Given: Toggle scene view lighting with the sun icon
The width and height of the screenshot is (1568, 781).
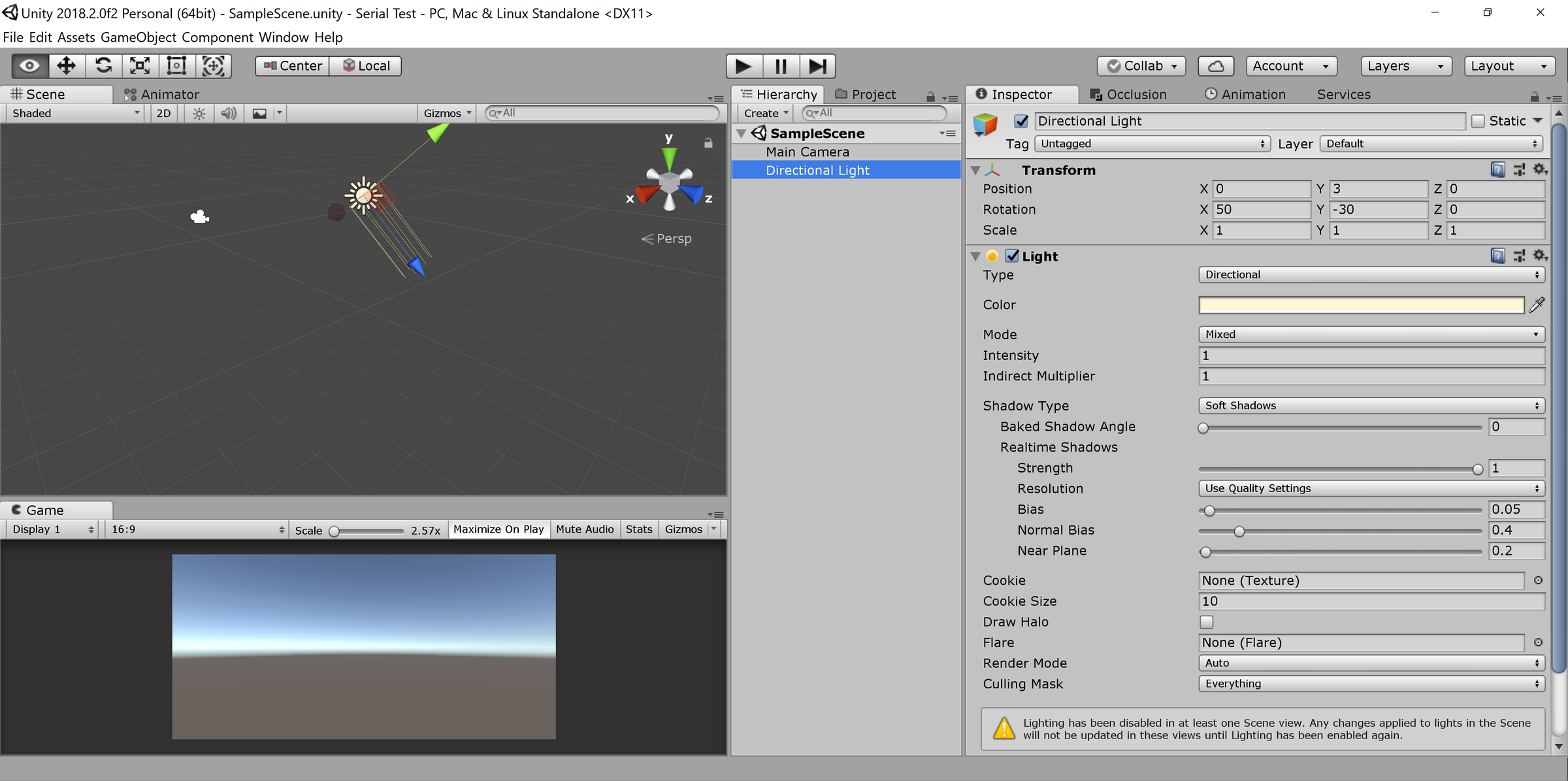Looking at the screenshot, I should (x=198, y=112).
